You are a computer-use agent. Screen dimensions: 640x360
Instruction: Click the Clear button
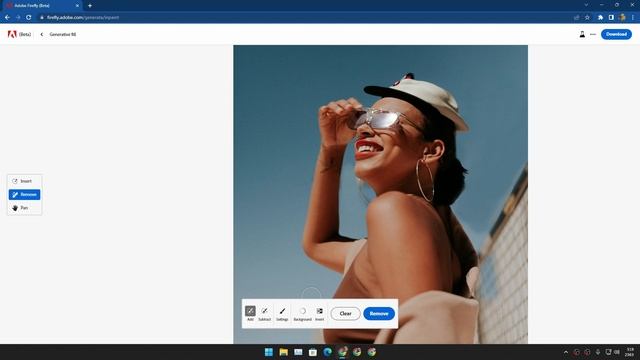(x=345, y=313)
